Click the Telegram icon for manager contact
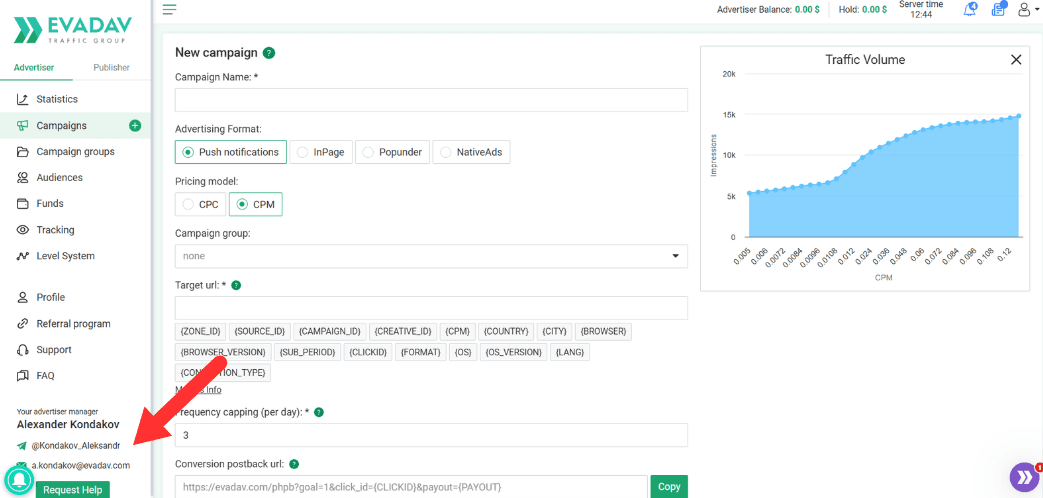Image resolution: width=1043 pixels, height=498 pixels. 22,445
